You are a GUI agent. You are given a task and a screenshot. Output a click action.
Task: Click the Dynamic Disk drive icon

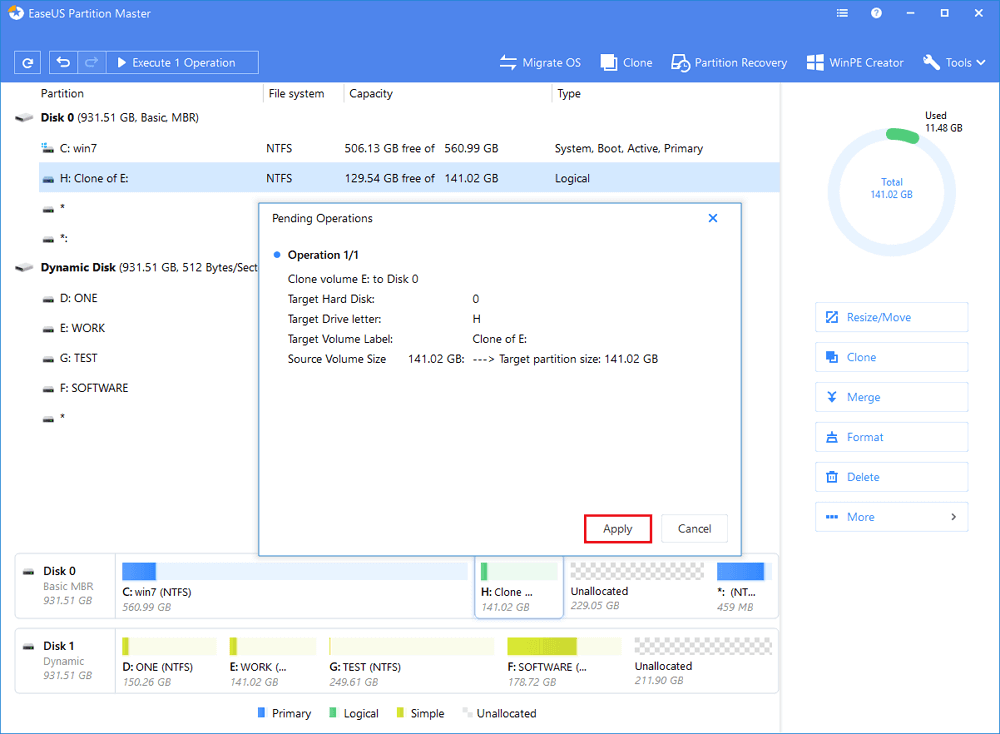24,267
